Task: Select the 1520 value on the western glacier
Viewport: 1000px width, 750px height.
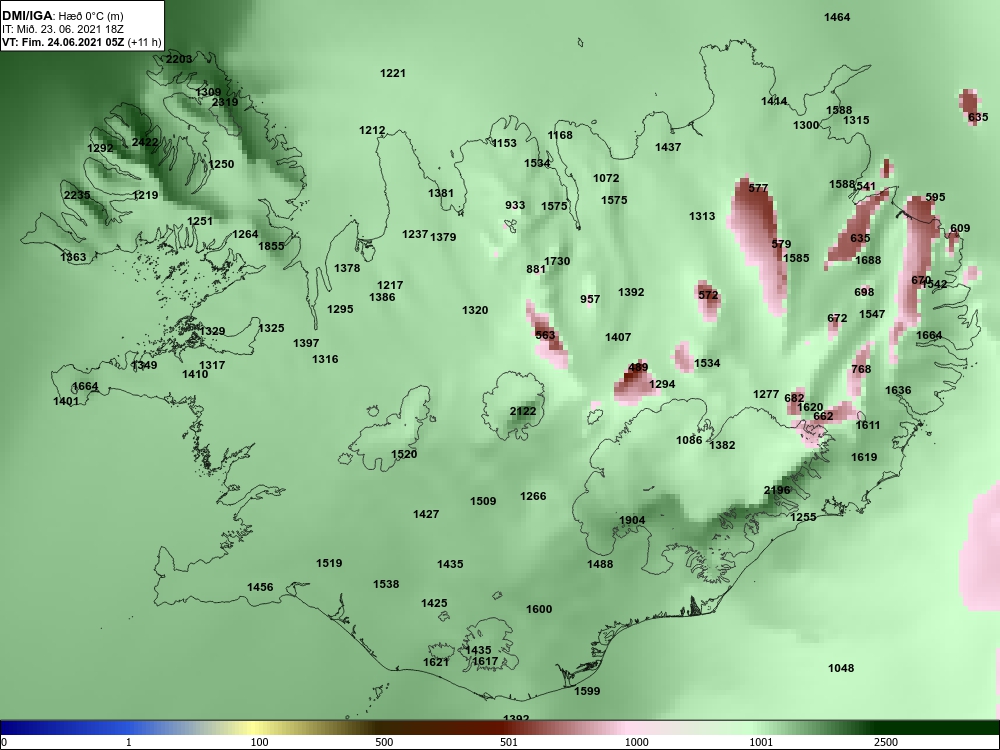Action: (x=404, y=455)
